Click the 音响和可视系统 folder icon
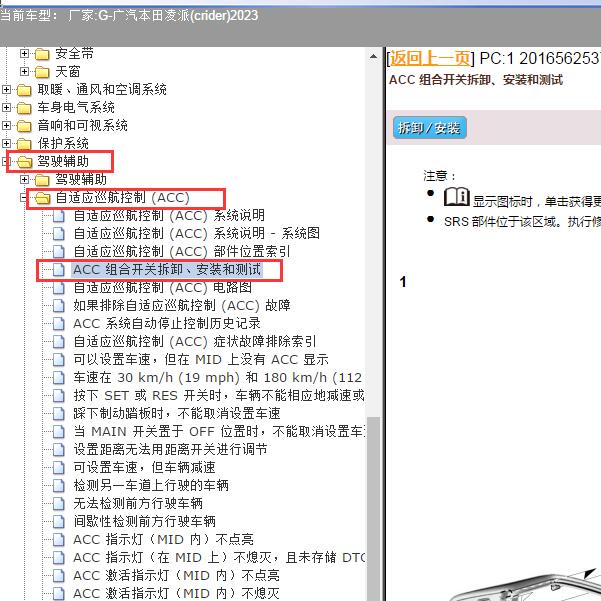The image size is (601, 601). coord(24,126)
